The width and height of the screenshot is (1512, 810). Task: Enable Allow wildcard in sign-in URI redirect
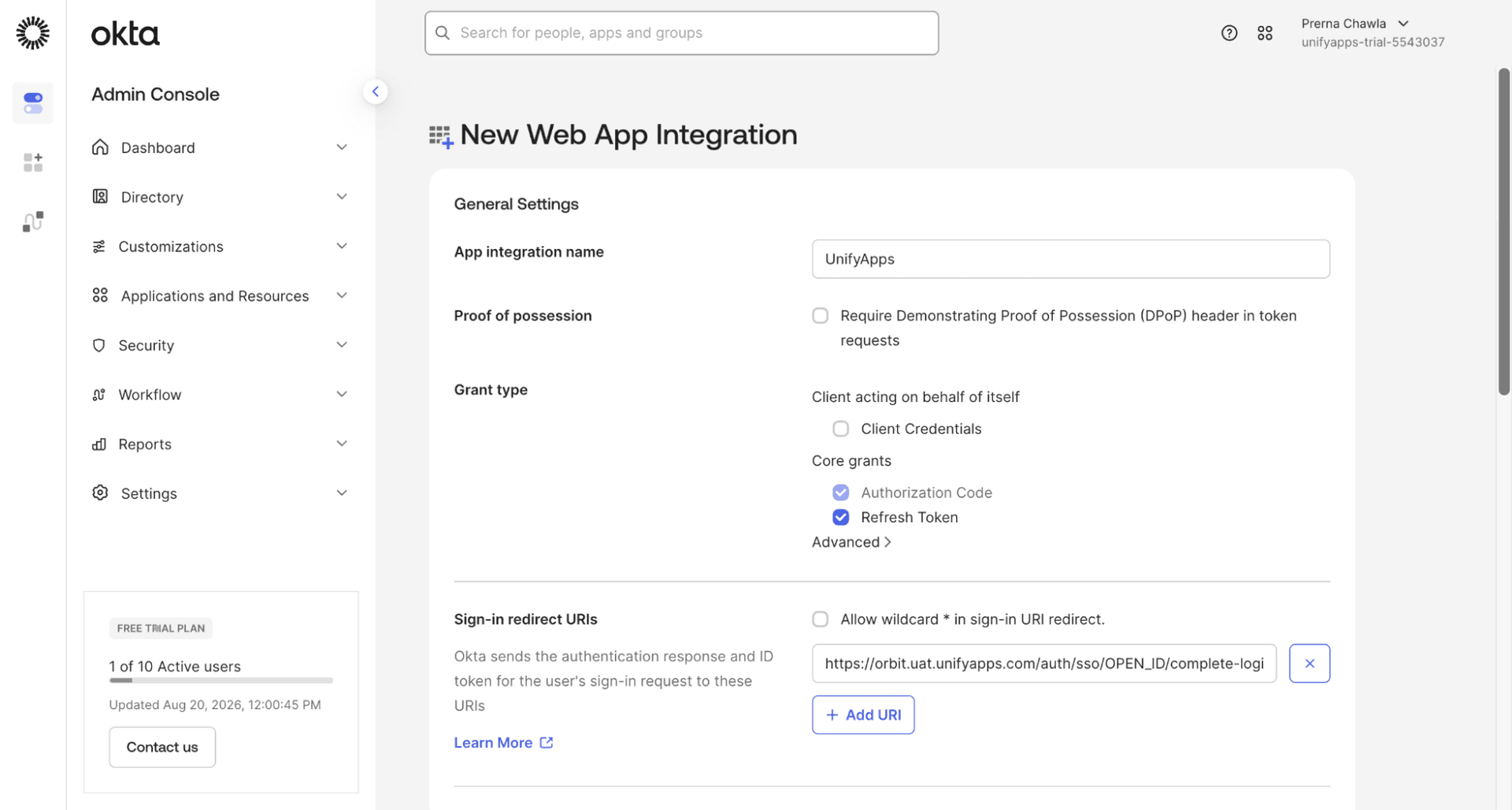[821, 620]
